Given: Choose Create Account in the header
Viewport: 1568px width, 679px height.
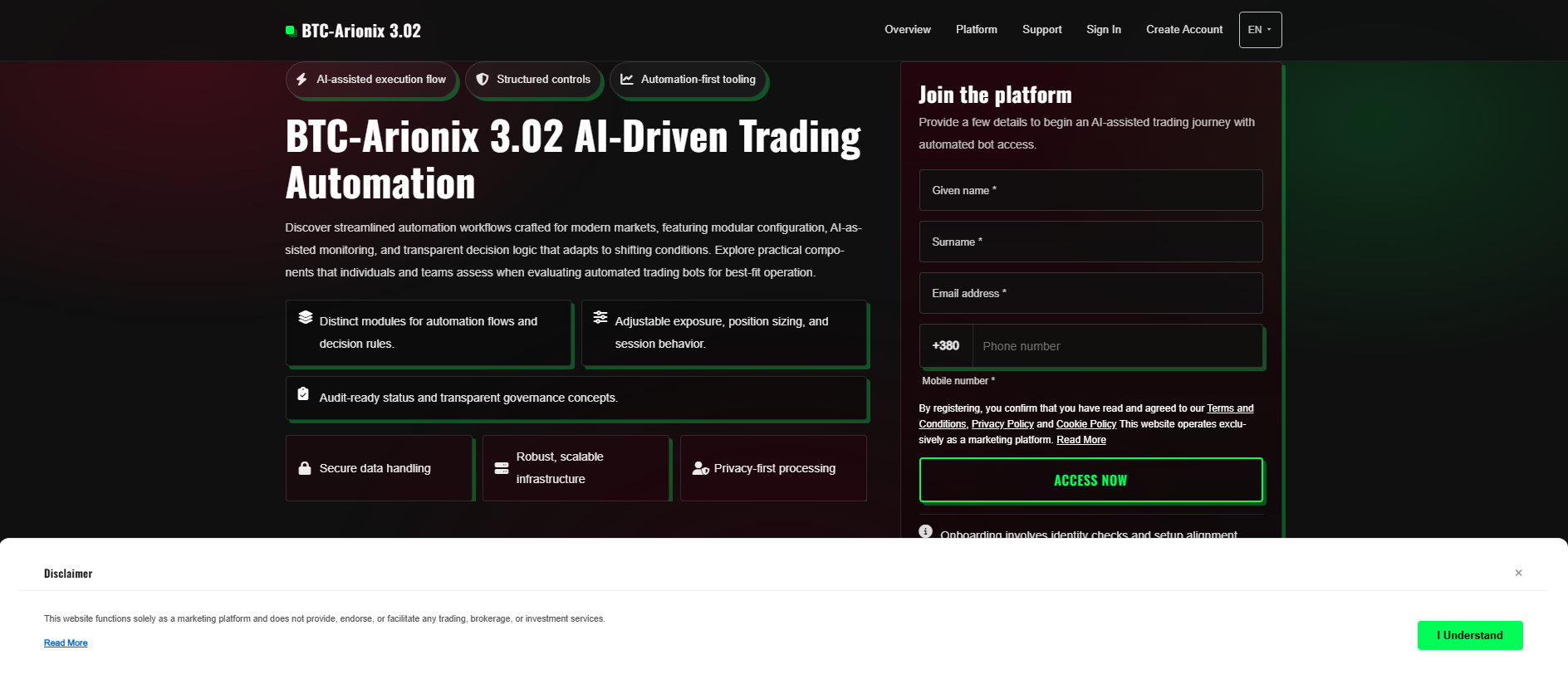Looking at the screenshot, I should (x=1184, y=30).
